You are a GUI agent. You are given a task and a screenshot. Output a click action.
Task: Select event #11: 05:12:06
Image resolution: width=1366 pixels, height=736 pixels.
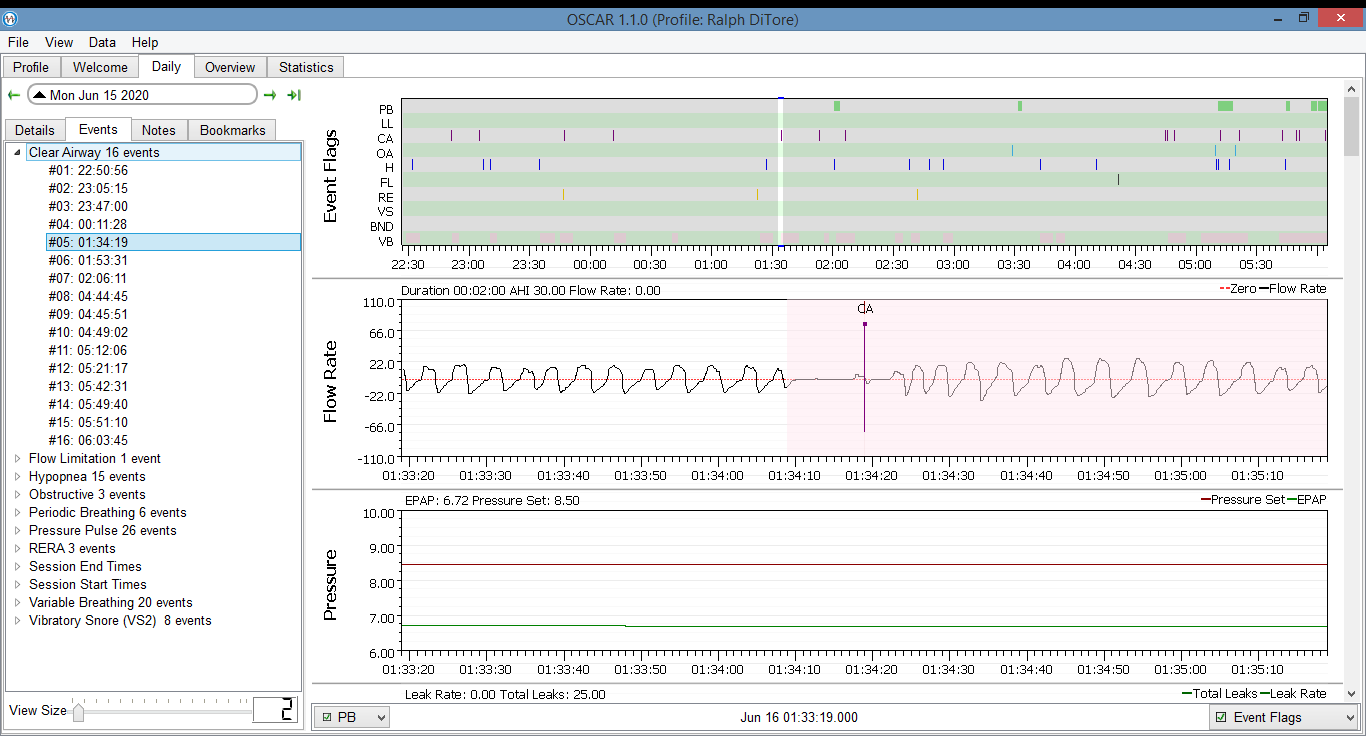[88, 351]
